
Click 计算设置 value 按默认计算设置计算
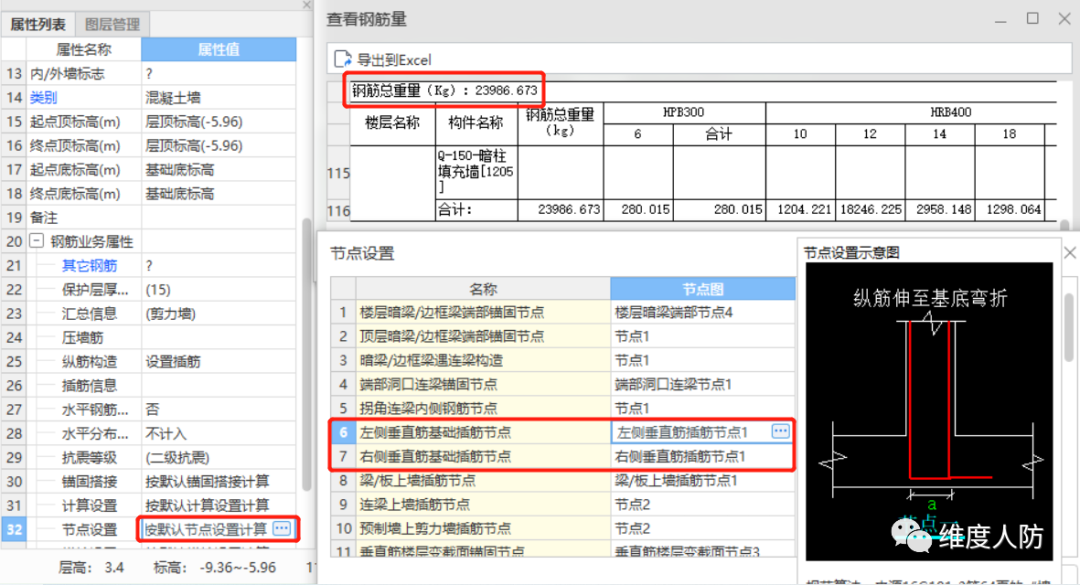pos(219,505)
